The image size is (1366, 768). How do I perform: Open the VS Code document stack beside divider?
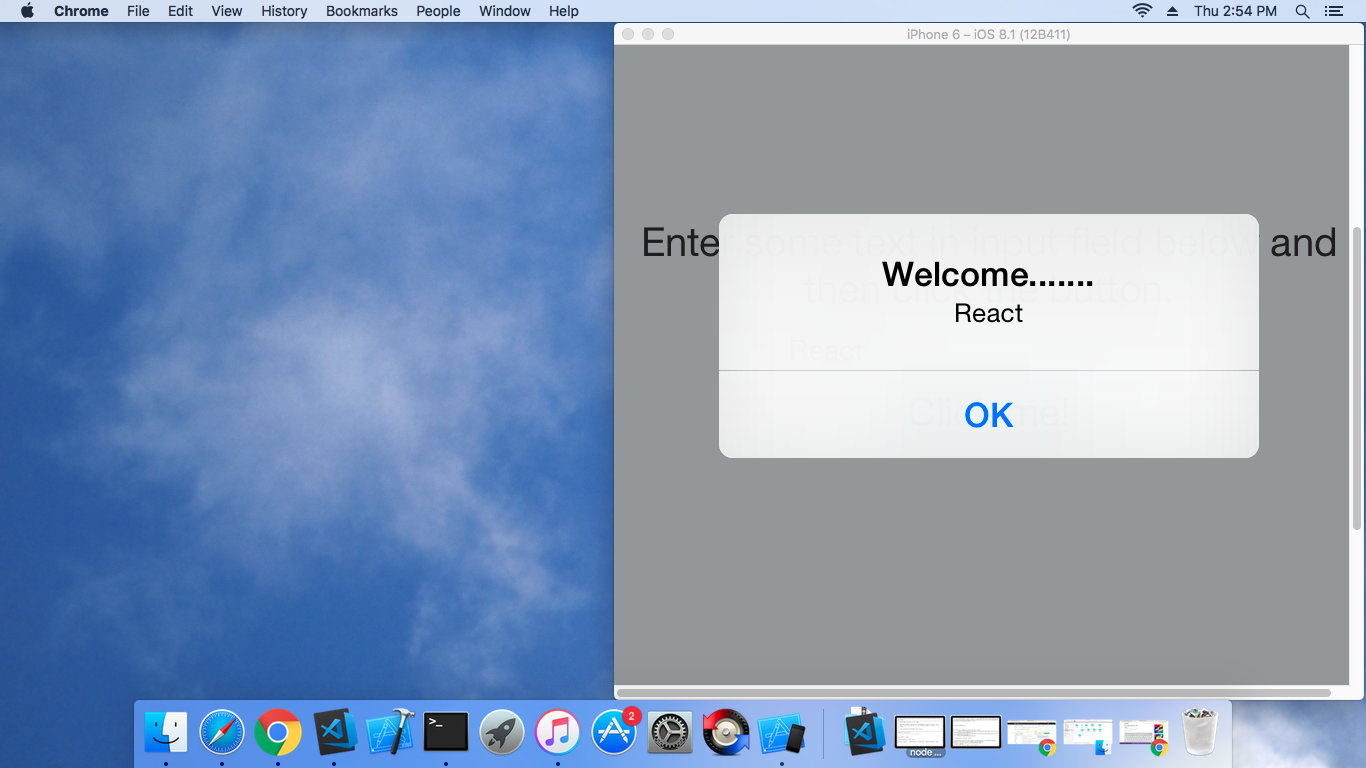[864, 732]
